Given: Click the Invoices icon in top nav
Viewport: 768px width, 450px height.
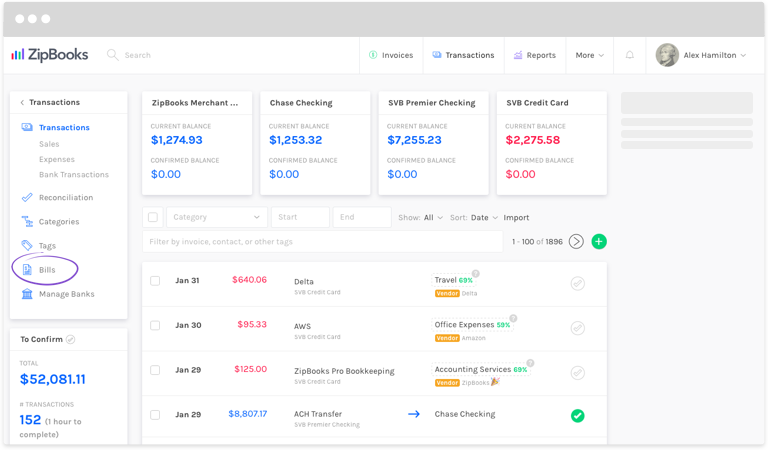Looking at the screenshot, I should (x=373, y=55).
